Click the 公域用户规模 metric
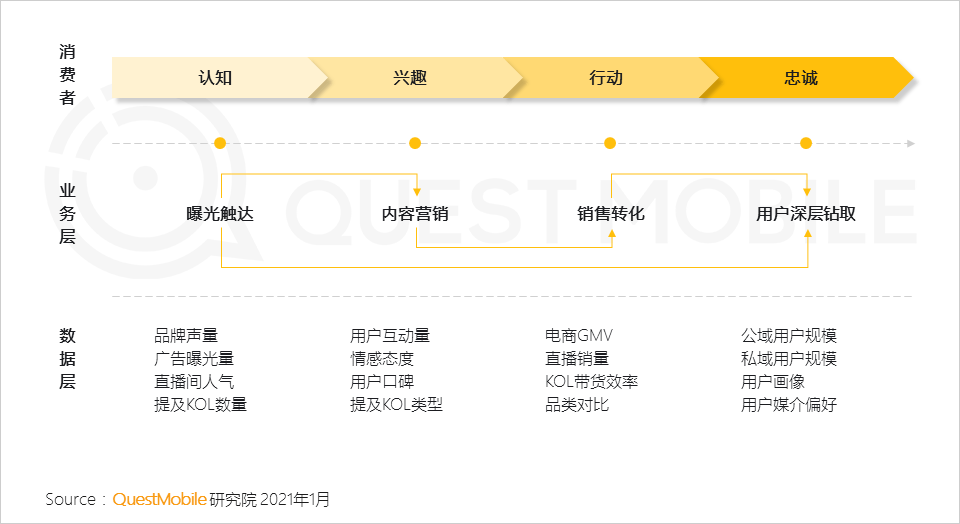 click(x=789, y=335)
